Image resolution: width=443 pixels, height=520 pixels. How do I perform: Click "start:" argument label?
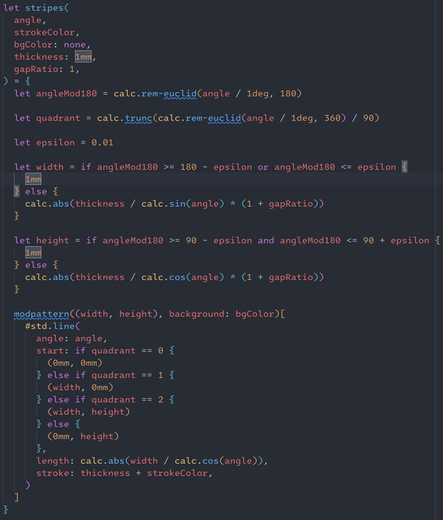tap(52, 351)
